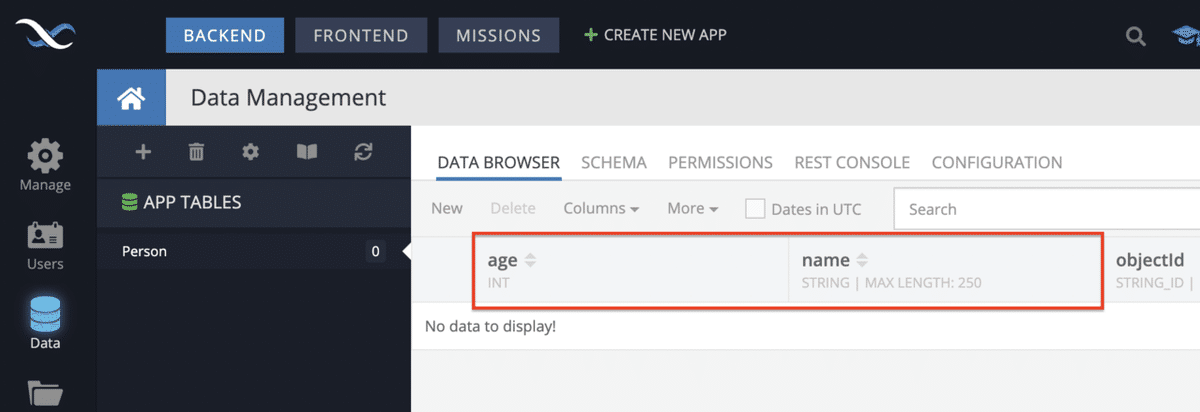The image size is (1200, 412).
Task: Click the 'No data to display!' message
Action: tap(490, 327)
